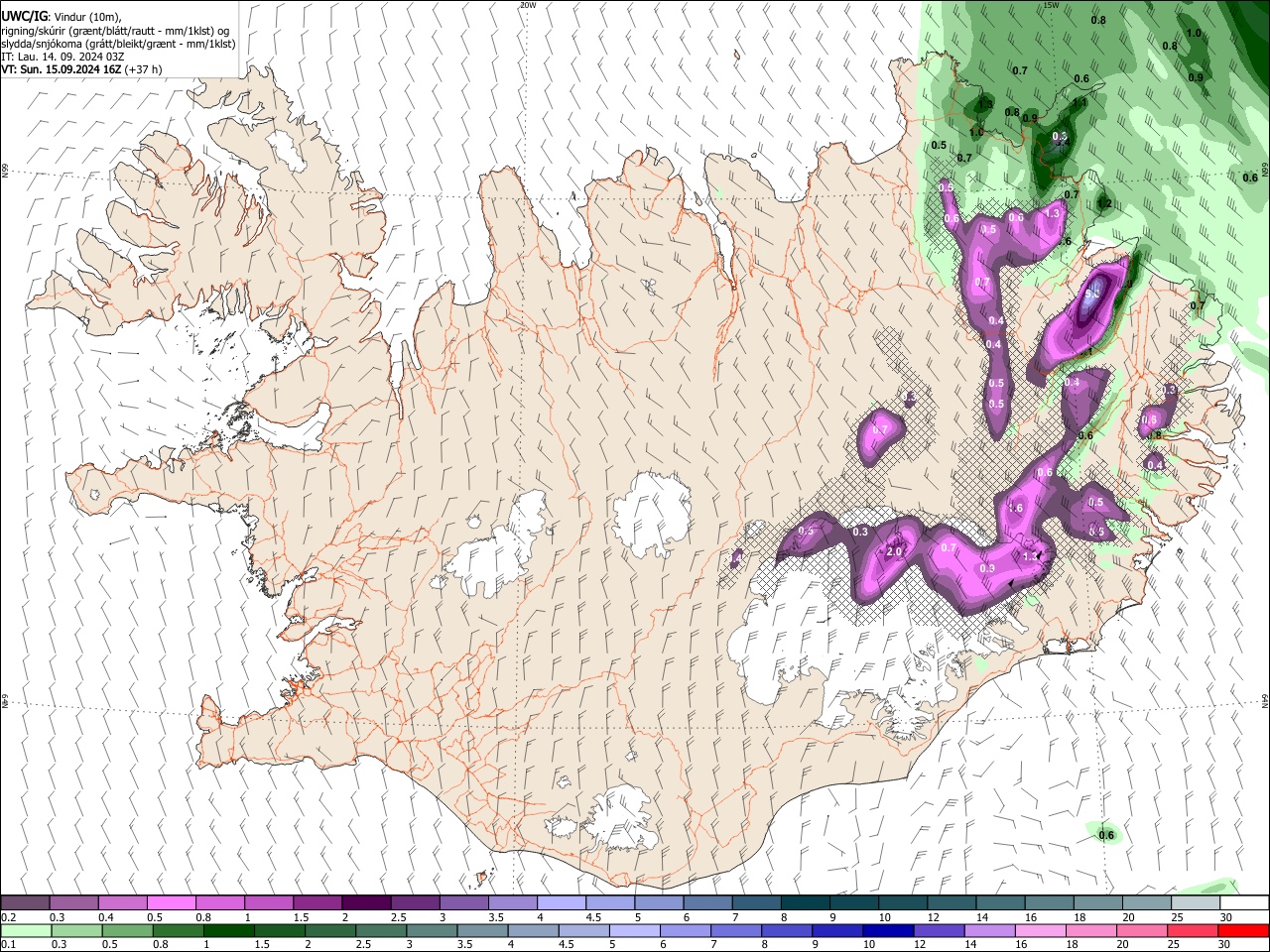Image resolution: width=1270 pixels, height=952 pixels.
Task: Click the bright pink upper swatch between 0.5 and 0.8
Action: click(x=171, y=902)
